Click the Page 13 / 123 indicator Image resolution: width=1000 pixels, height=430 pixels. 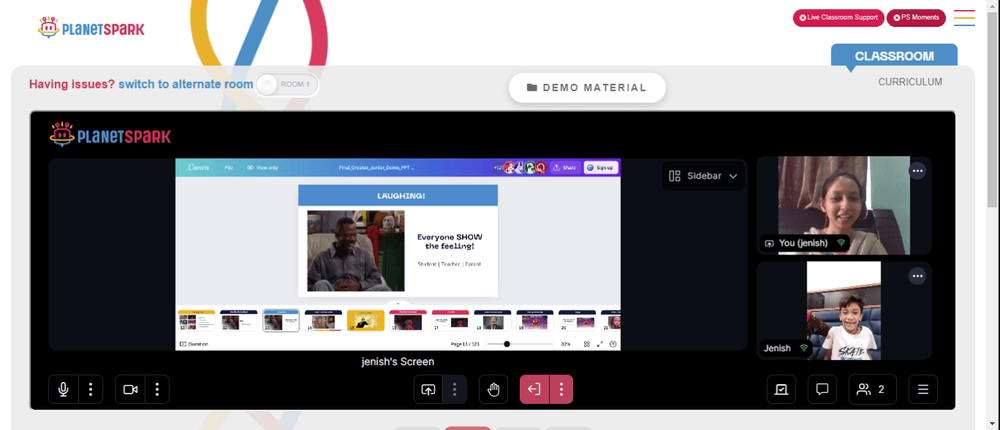[x=464, y=344]
